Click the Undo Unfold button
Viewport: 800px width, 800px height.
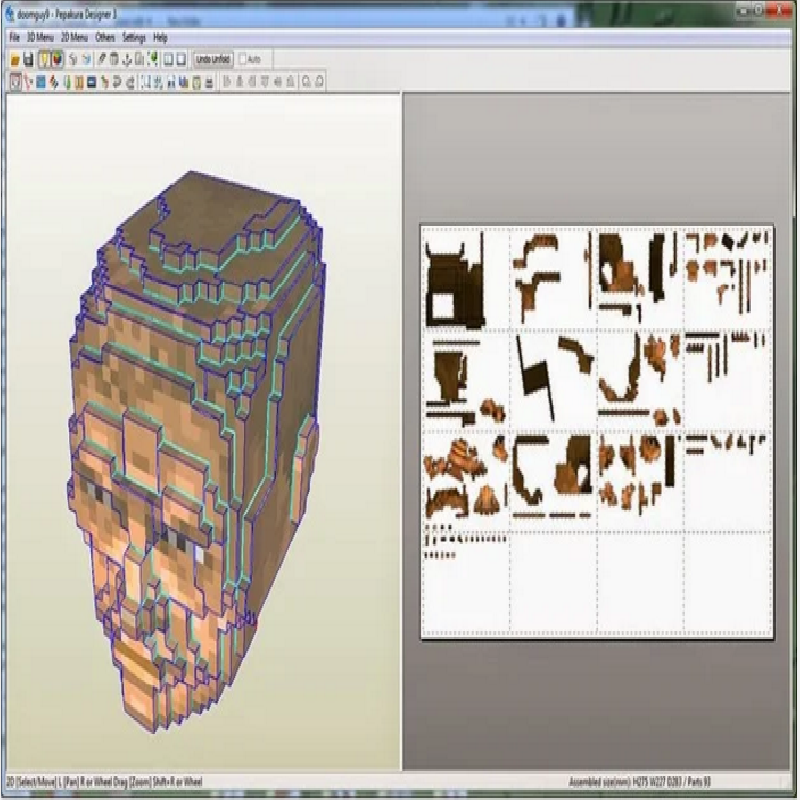(213, 60)
